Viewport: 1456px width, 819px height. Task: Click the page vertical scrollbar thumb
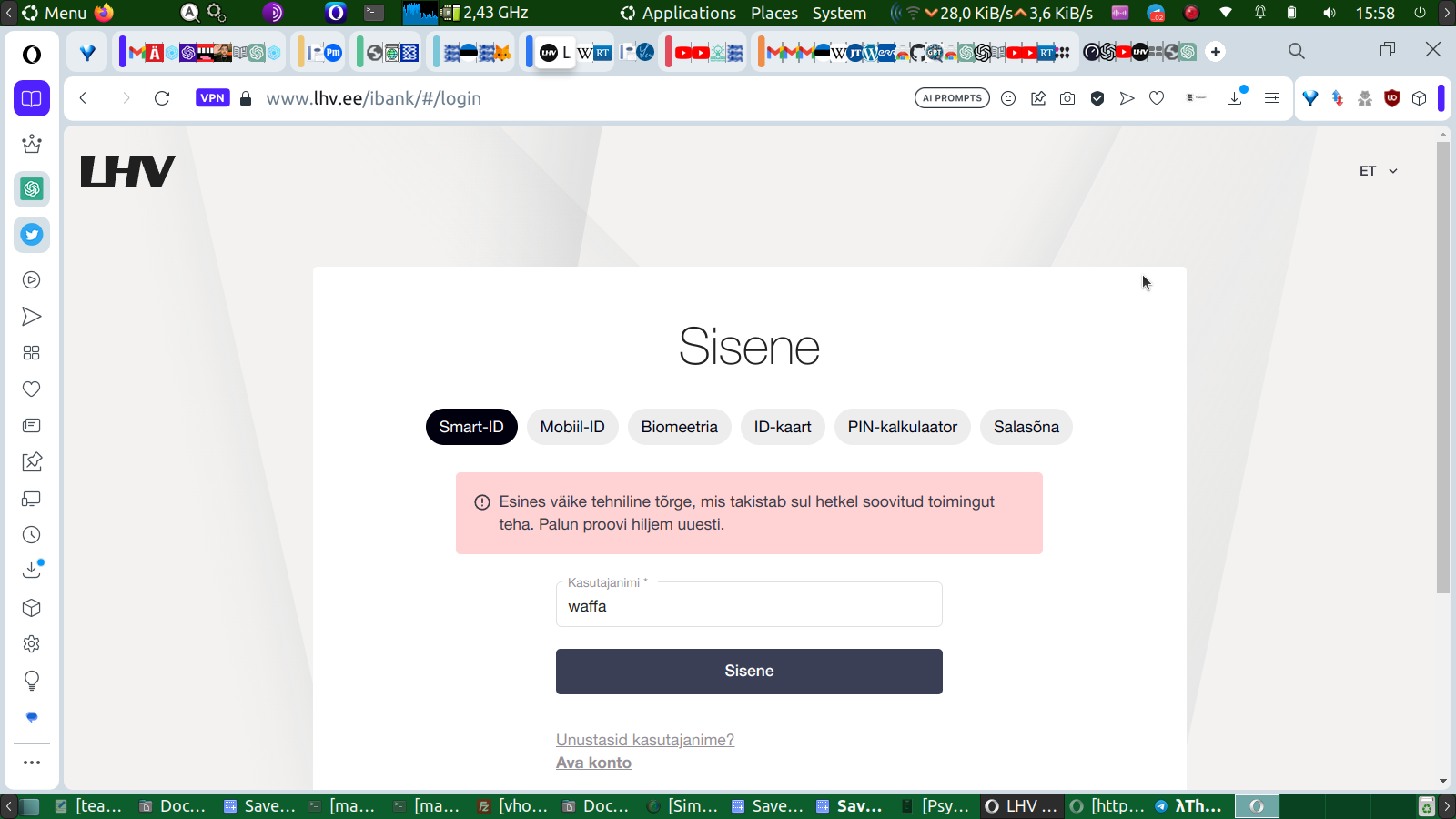[x=1443, y=368]
